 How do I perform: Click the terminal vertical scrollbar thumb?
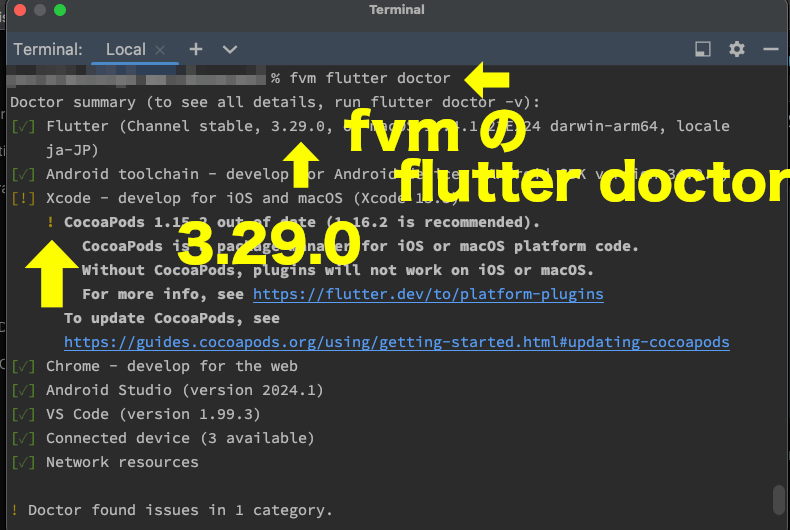[x=779, y=499]
